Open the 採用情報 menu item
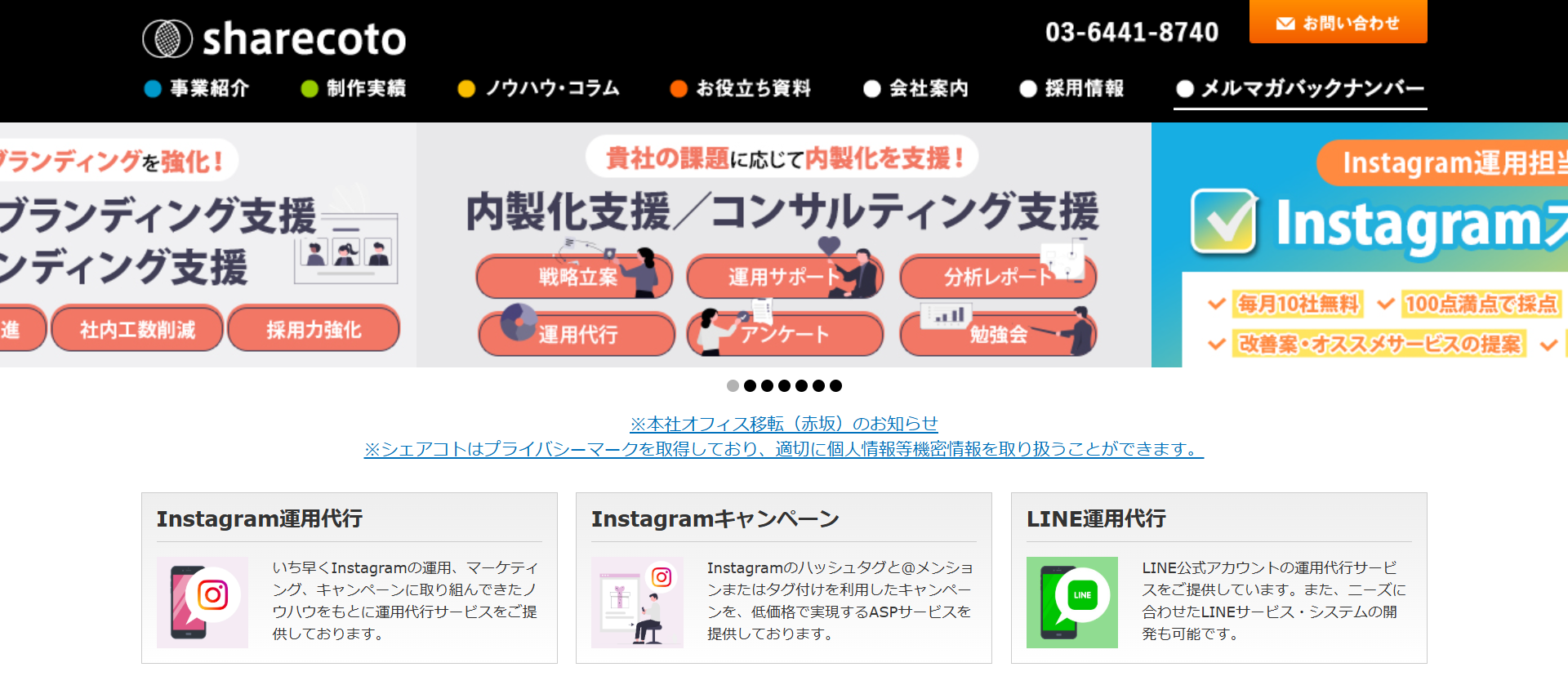 pos(1071,88)
